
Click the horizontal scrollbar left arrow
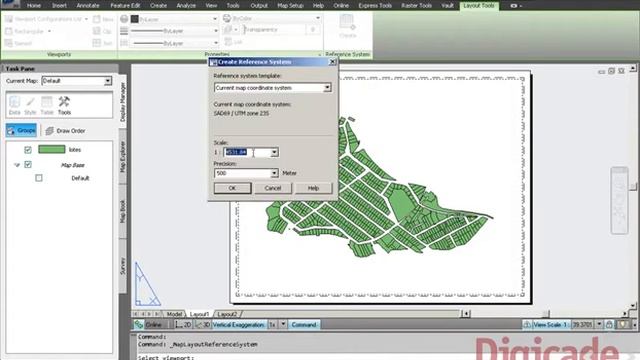tap(466, 313)
